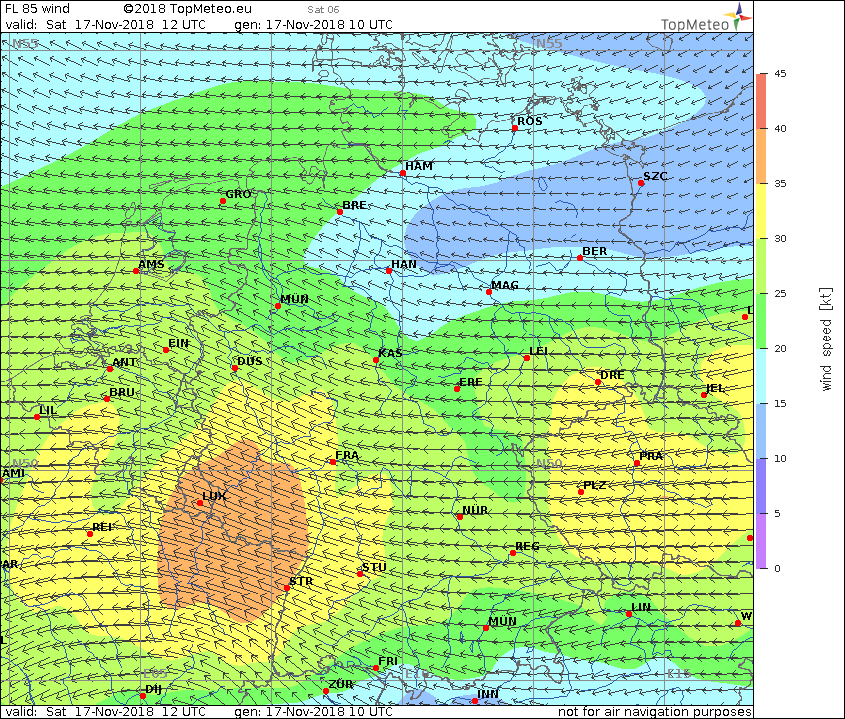Select the Rostock (ROS) station marker
845x719 pixels.
515,128
